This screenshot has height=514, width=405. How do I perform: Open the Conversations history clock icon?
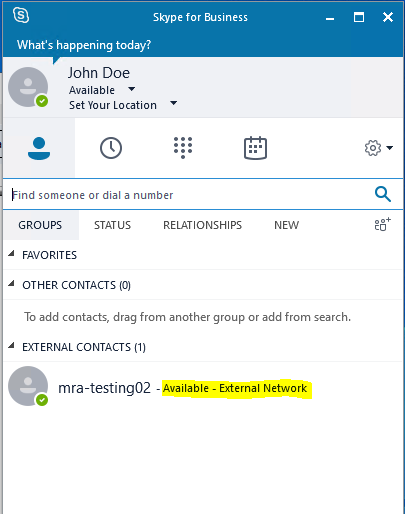pos(111,148)
